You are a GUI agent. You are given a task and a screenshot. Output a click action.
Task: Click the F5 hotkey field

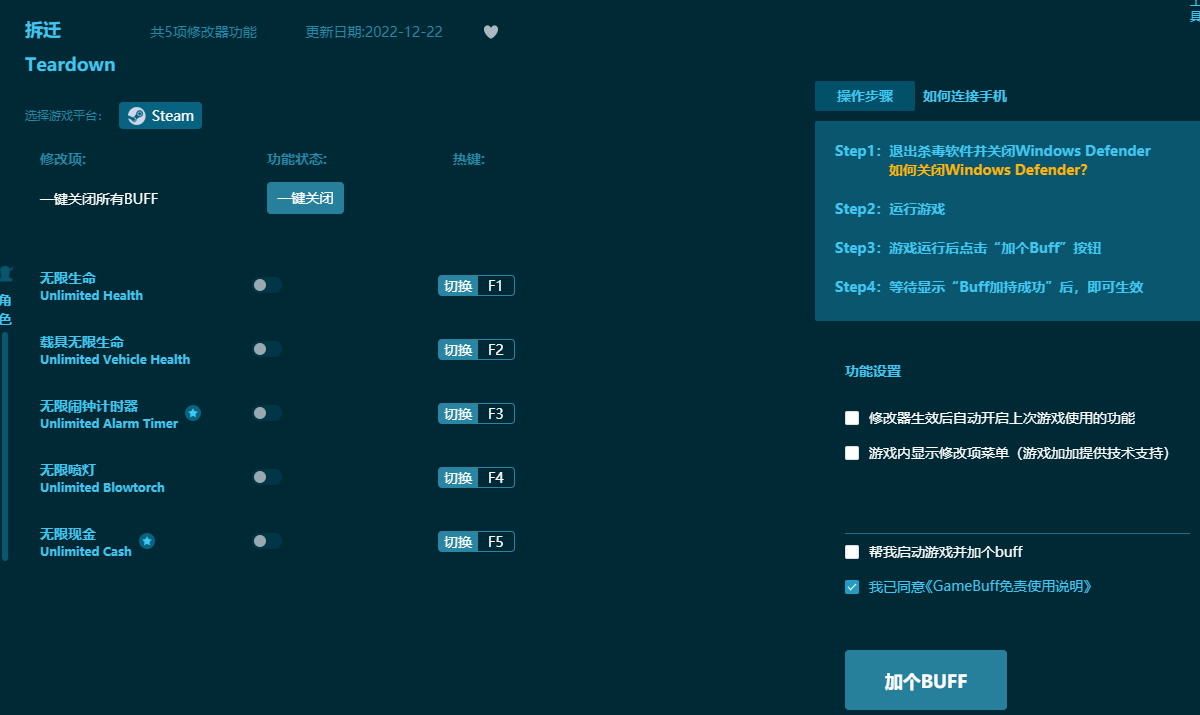pos(496,542)
